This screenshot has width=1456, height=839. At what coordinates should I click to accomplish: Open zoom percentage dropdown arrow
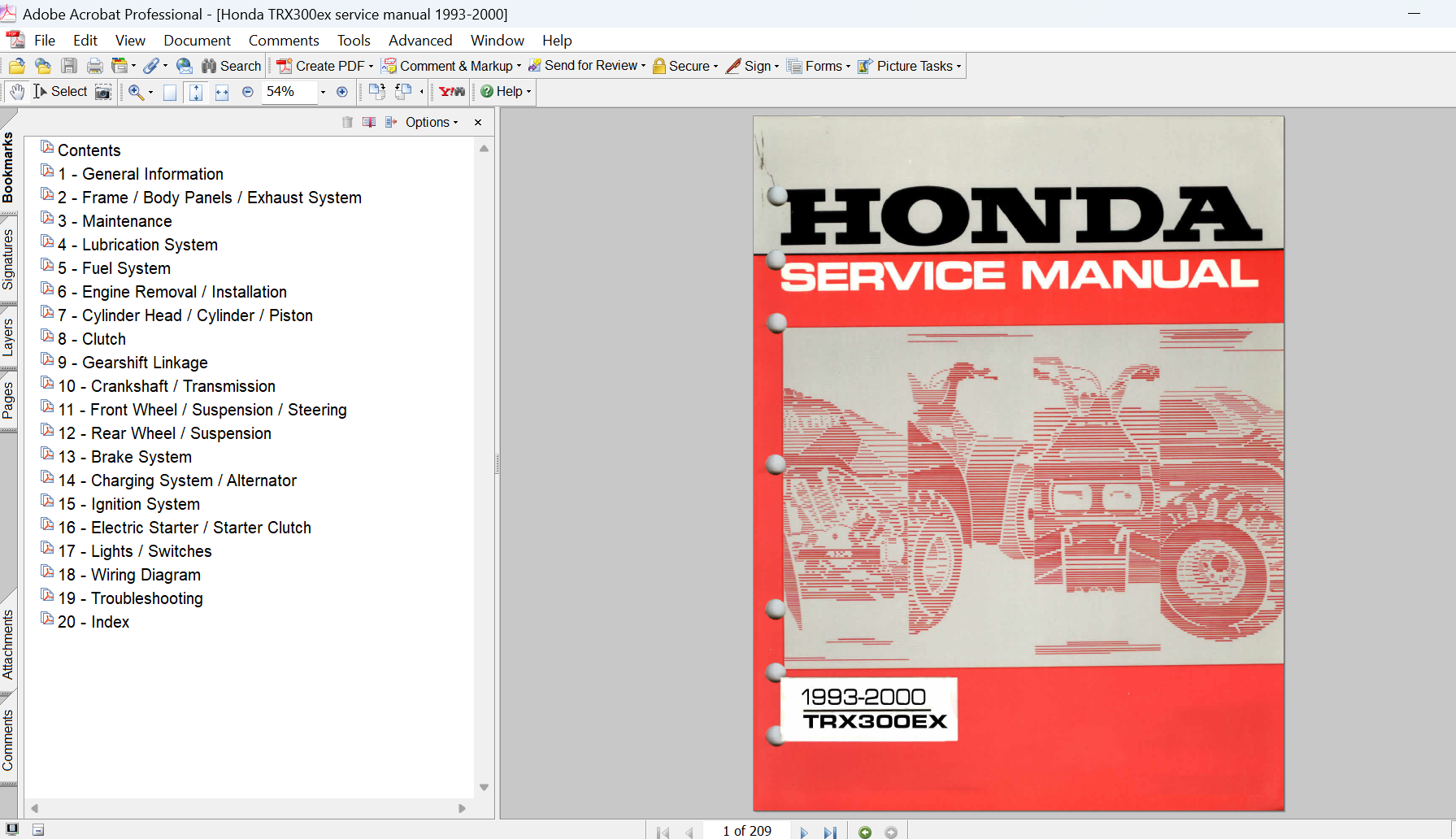323,92
